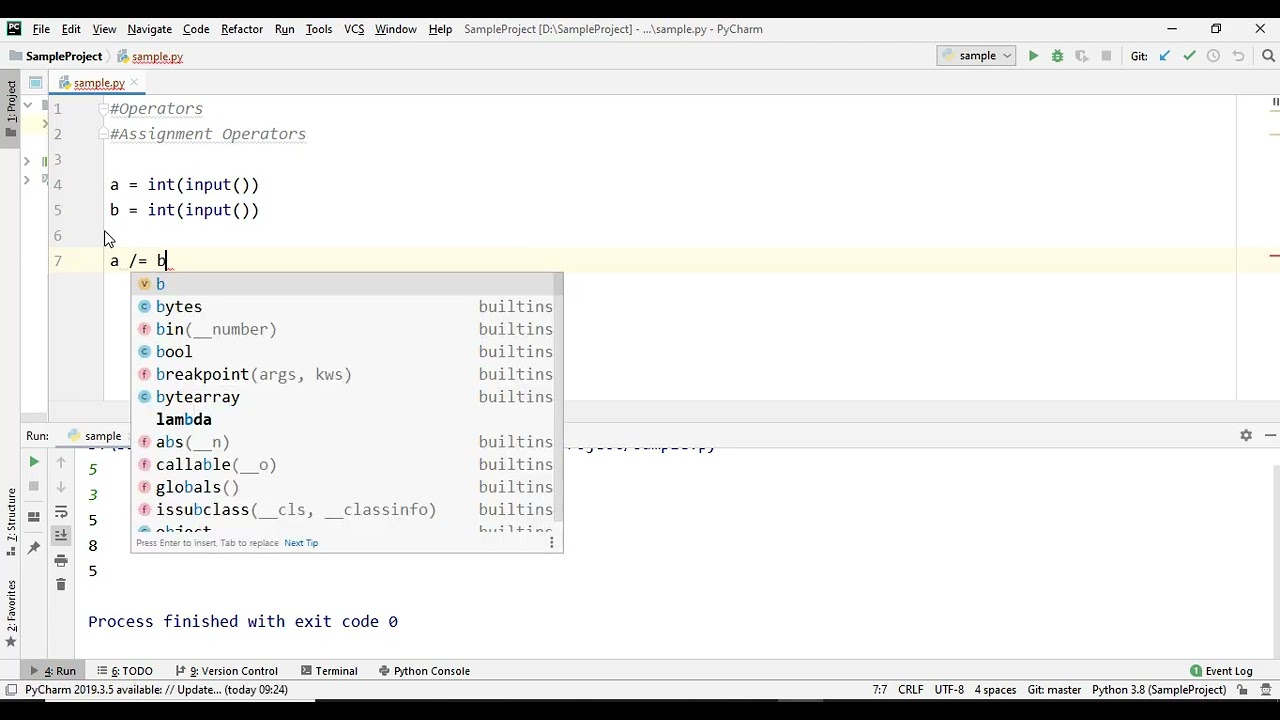Collapse the comment fold on line 1
This screenshot has width=1280, height=720.
click(x=103, y=108)
